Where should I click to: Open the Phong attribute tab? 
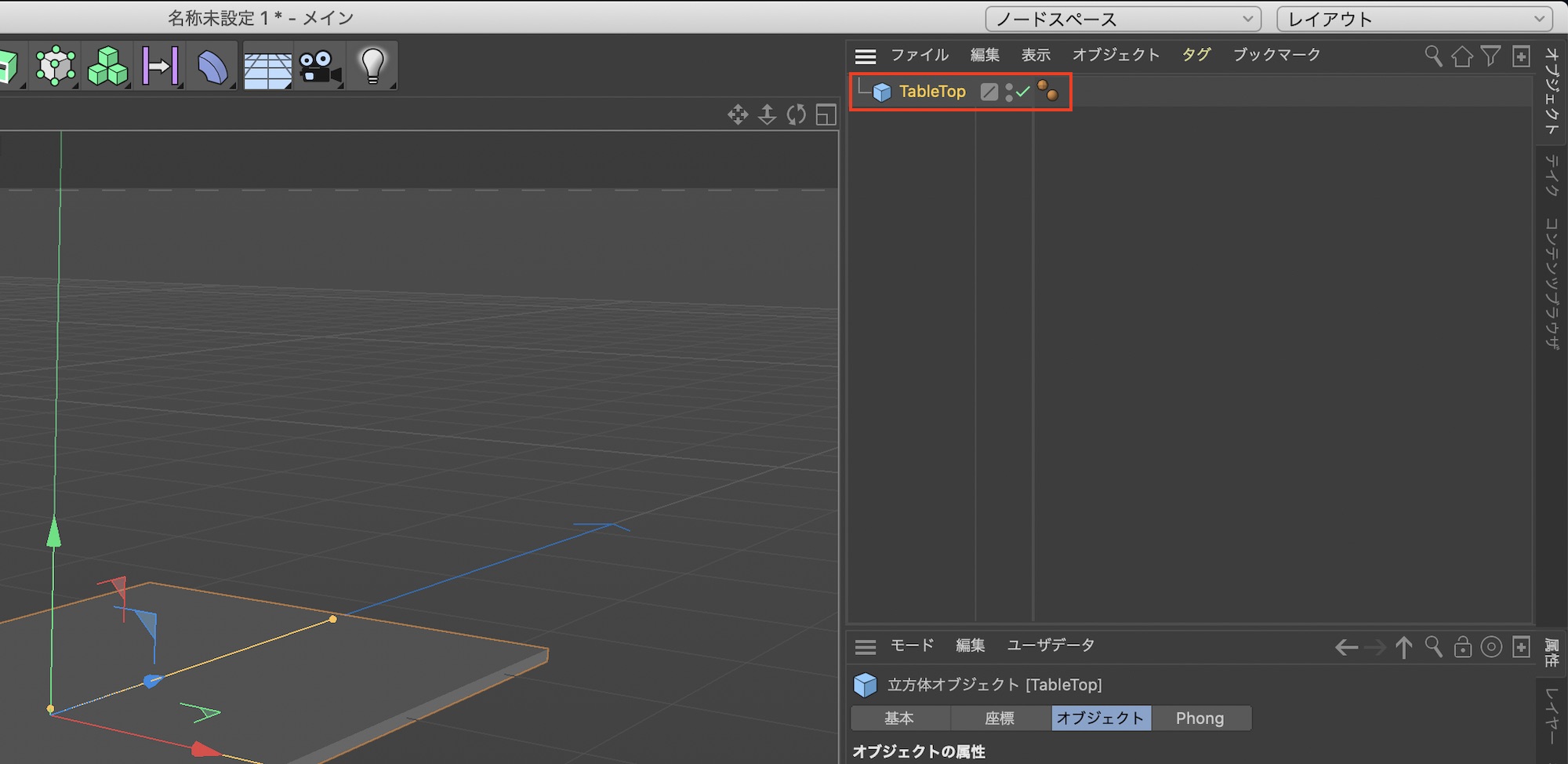click(x=1200, y=718)
